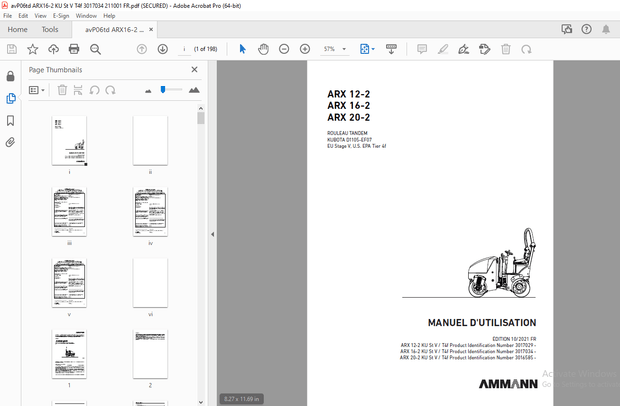Delete selected page using trash icon
The width and height of the screenshot is (620, 406).
click(x=62, y=90)
